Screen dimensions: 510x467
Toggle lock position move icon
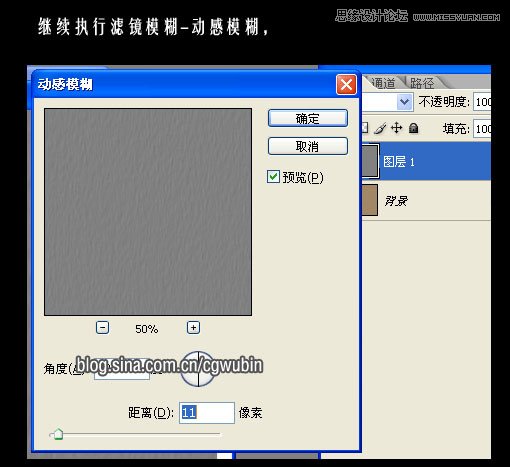tap(397, 128)
